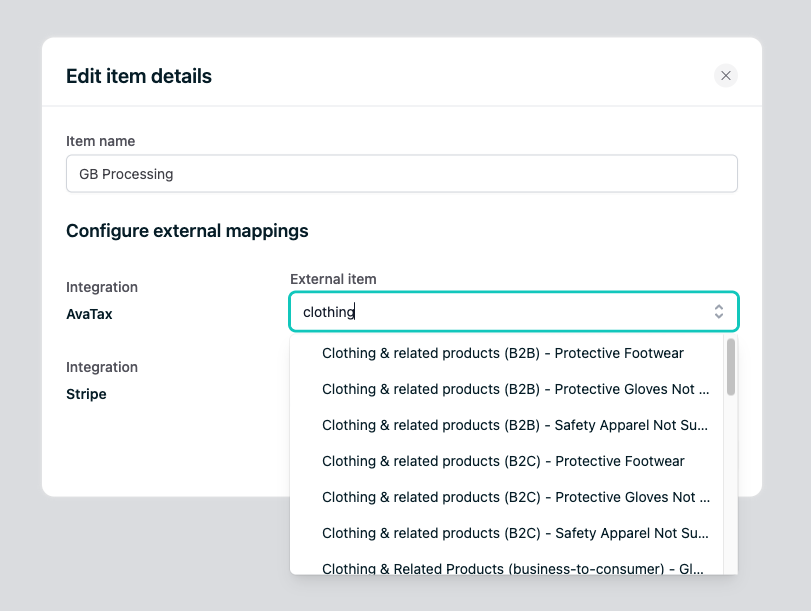
Task: Select Clothing B2C - Protective Footwear option
Action: [506, 461]
